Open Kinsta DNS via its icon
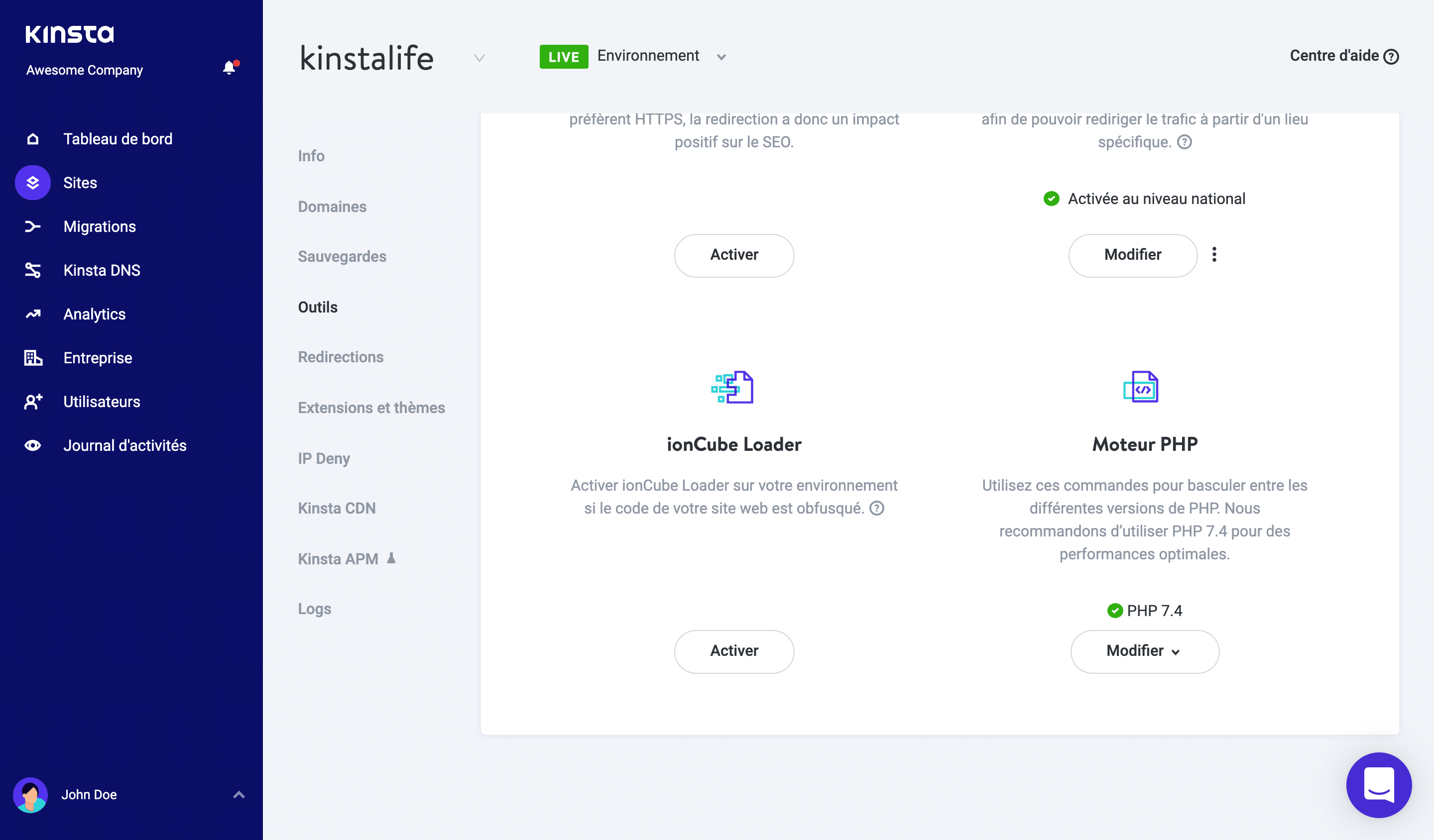This screenshot has height=840, width=1434. coord(32,270)
